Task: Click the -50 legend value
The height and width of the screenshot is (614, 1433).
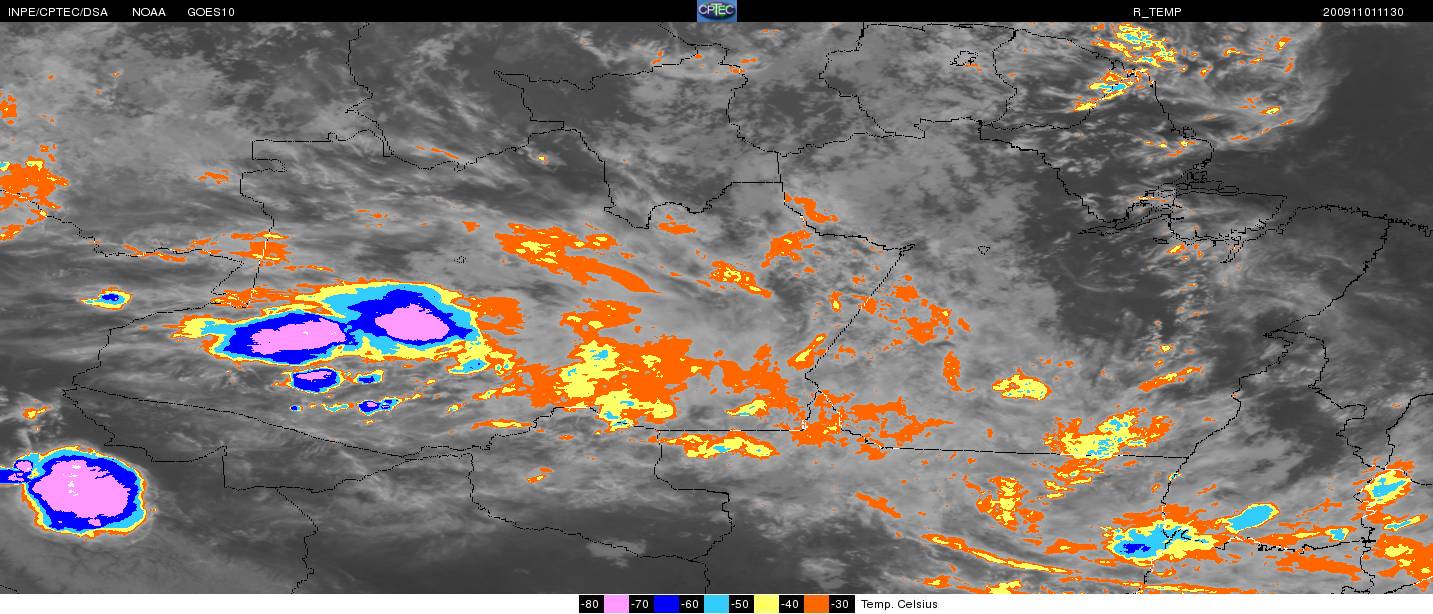Action: tap(740, 604)
